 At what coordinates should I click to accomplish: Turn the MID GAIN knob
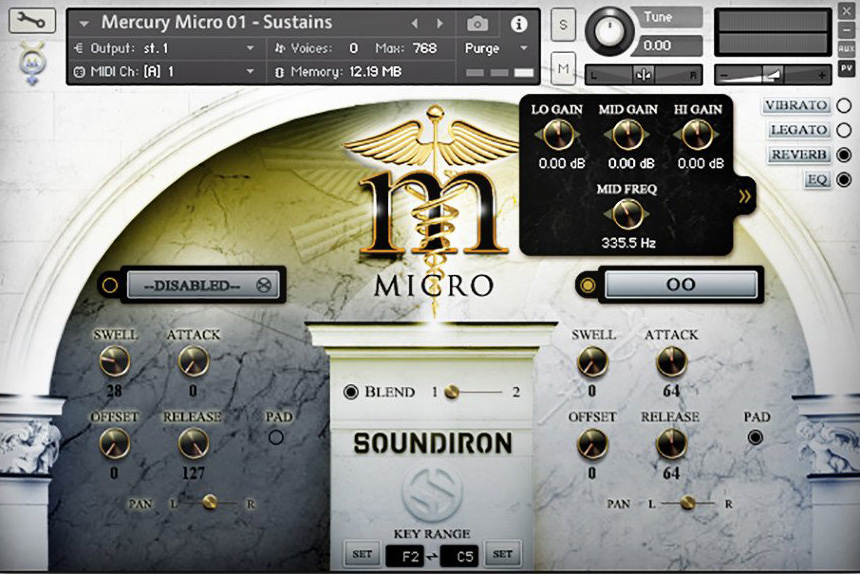(627, 134)
